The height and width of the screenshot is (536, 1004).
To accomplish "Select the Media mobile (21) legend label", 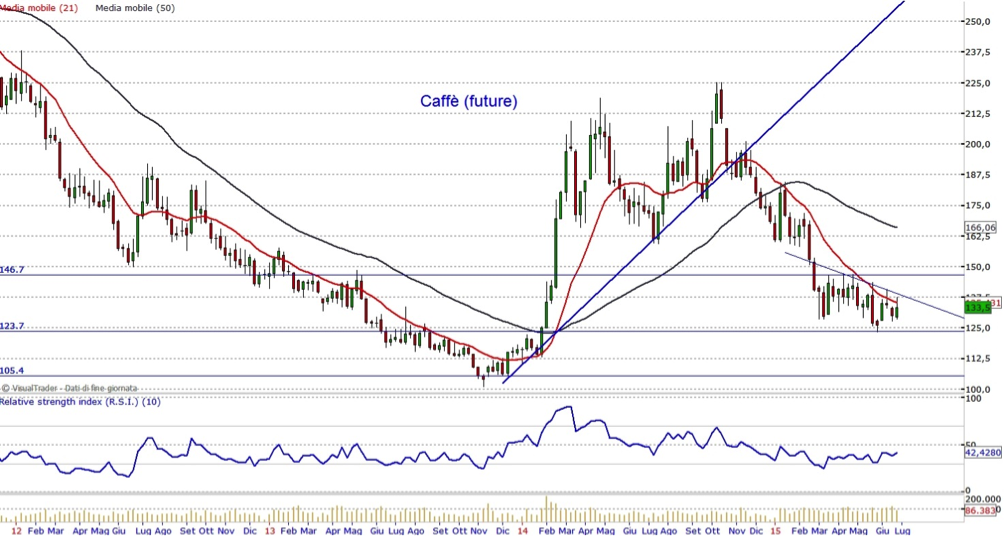I will pos(40,8).
